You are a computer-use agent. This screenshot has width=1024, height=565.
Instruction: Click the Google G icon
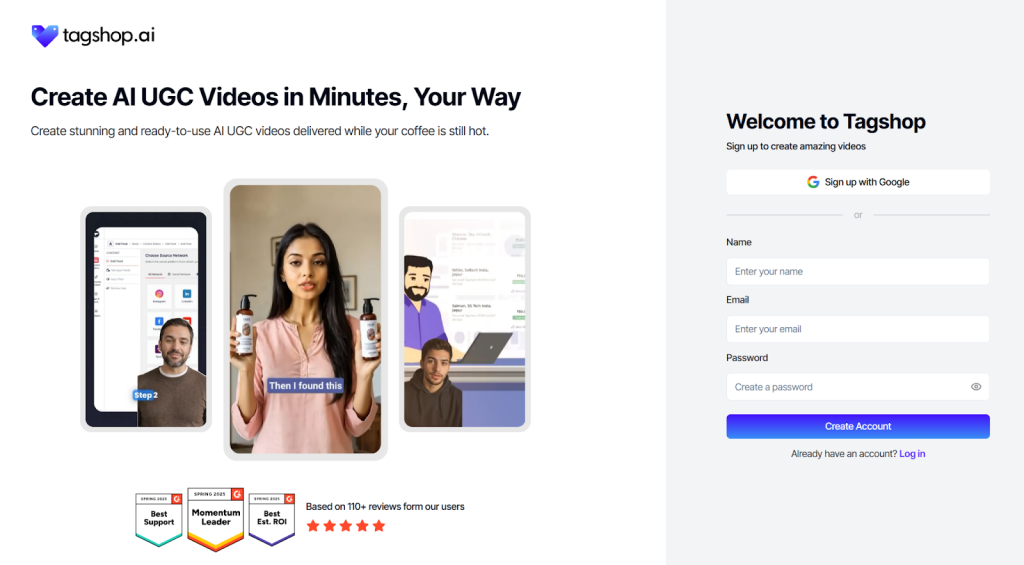pyautogui.click(x=812, y=182)
